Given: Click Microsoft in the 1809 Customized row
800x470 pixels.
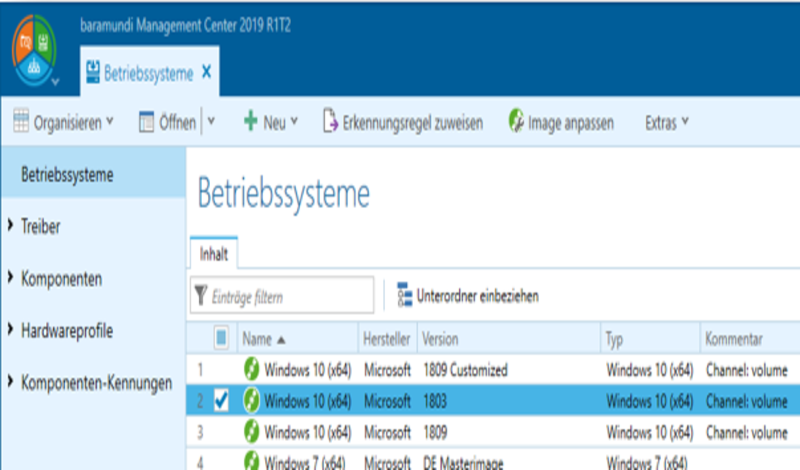Looking at the screenshot, I should [387, 370].
